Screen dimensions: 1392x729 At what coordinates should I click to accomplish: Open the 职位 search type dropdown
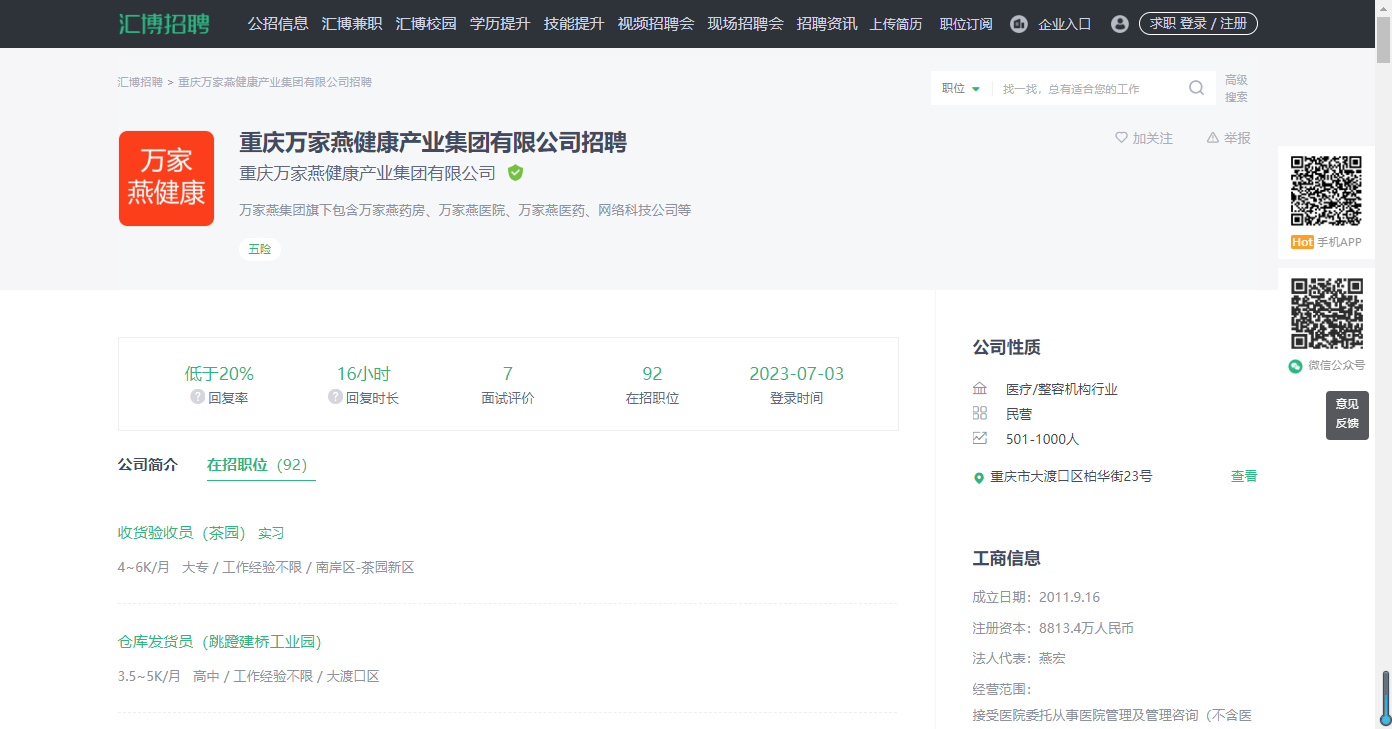961,88
